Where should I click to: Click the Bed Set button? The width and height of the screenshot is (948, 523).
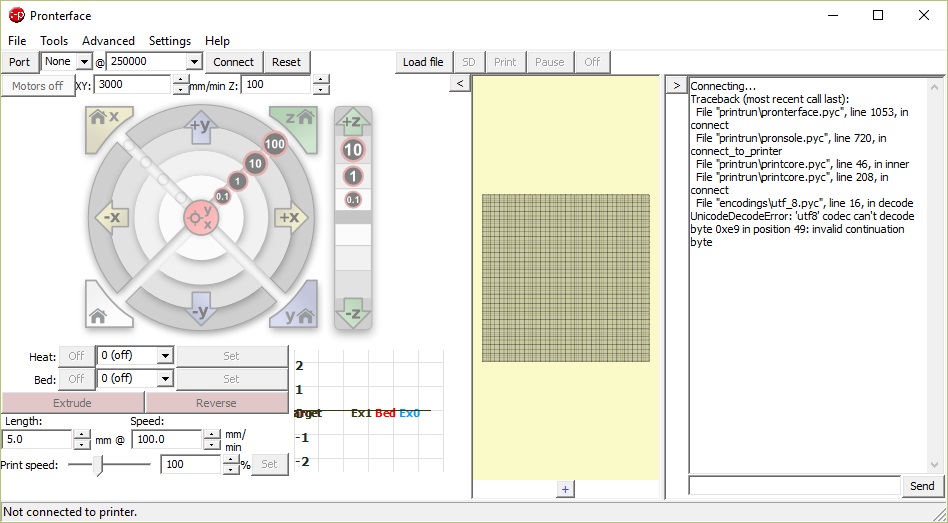[x=232, y=379]
